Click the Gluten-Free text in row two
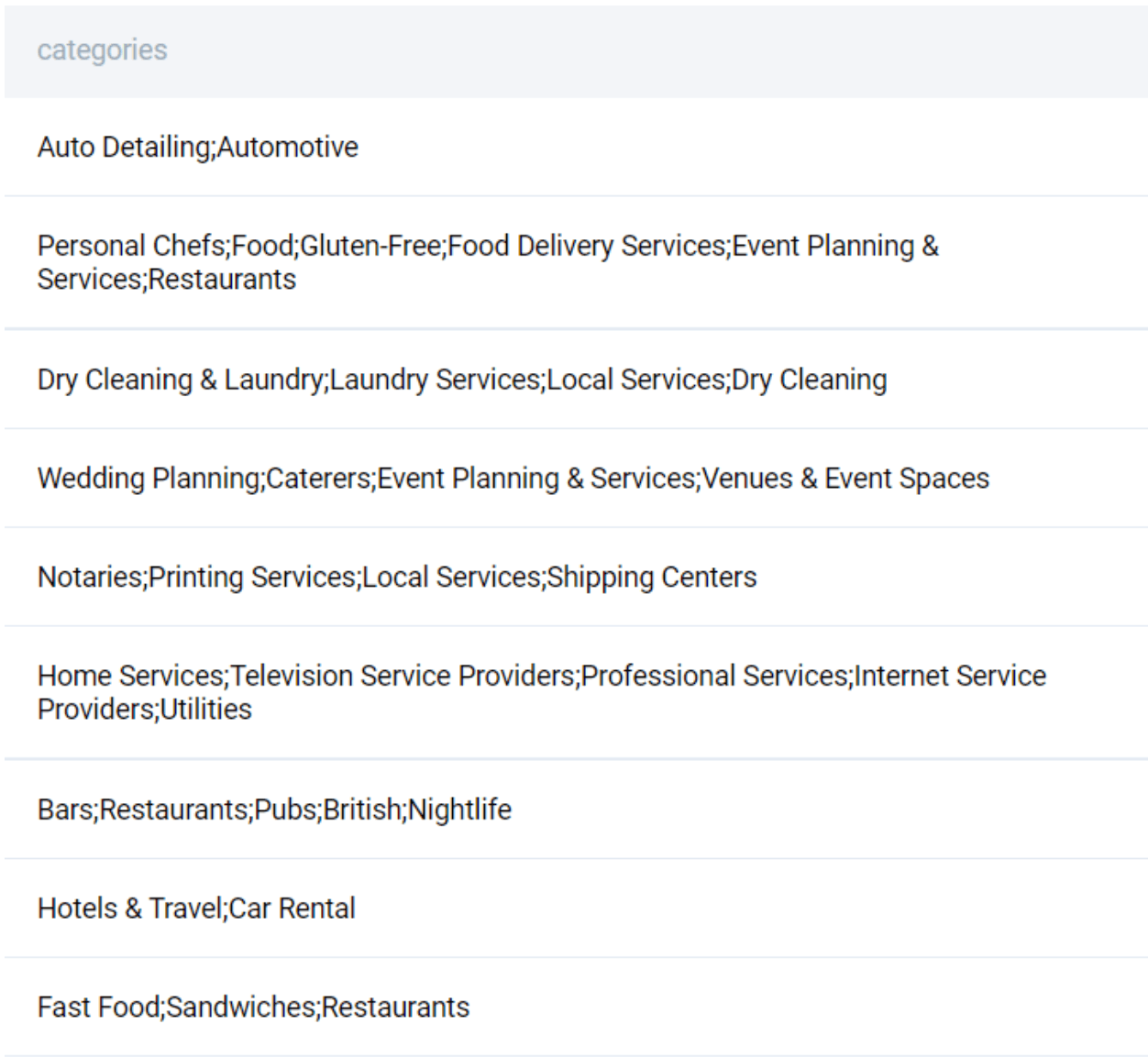The width and height of the screenshot is (1148, 1057). (x=371, y=246)
